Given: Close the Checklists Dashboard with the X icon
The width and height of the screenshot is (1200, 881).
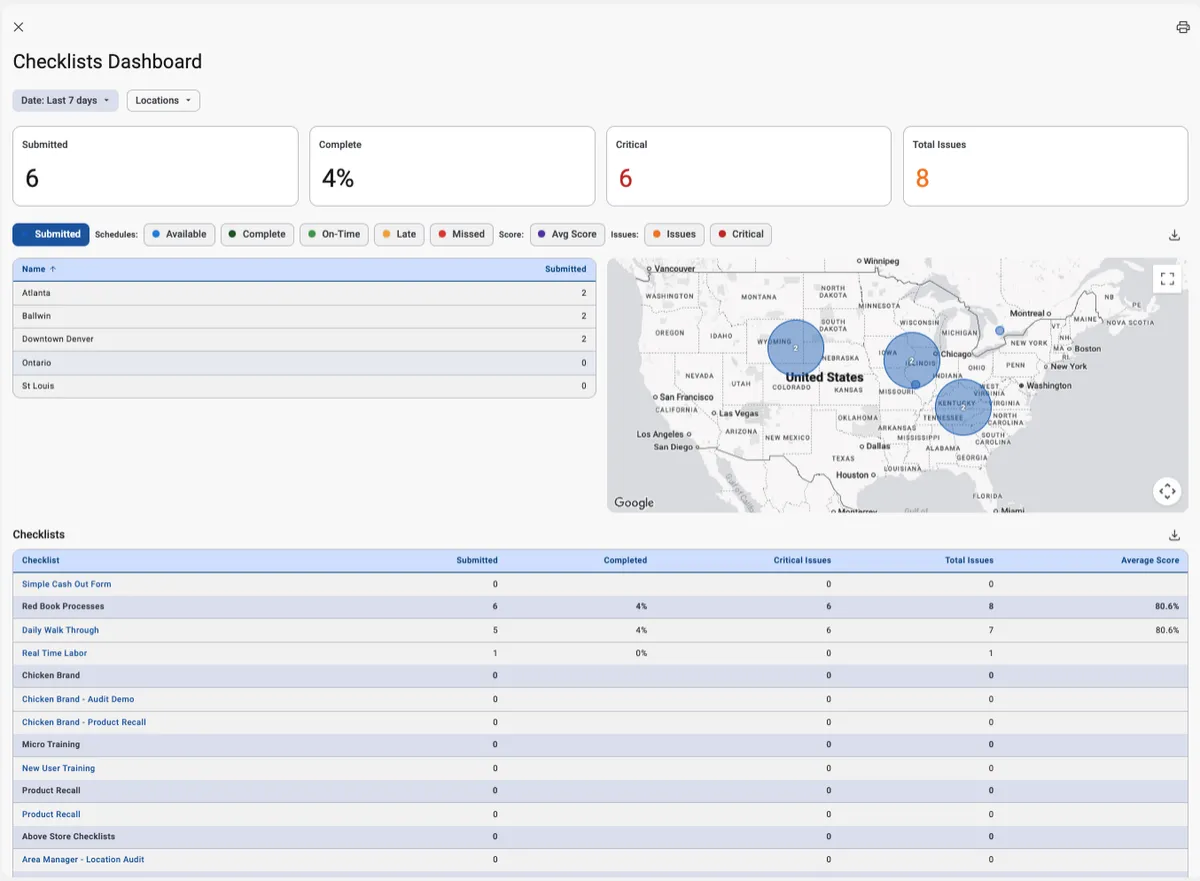Looking at the screenshot, I should 18,27.
